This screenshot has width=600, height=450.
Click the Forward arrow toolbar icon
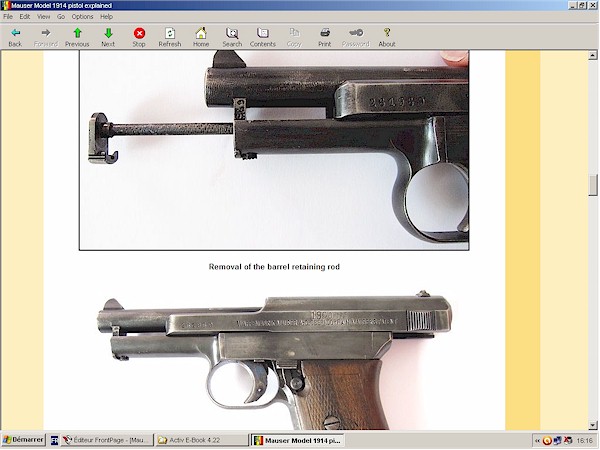46,33
